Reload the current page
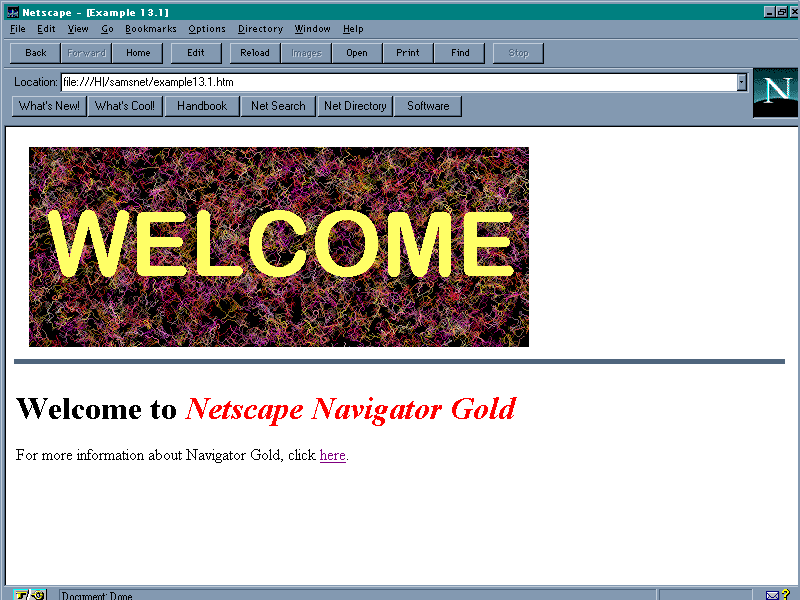 point(255,53)
